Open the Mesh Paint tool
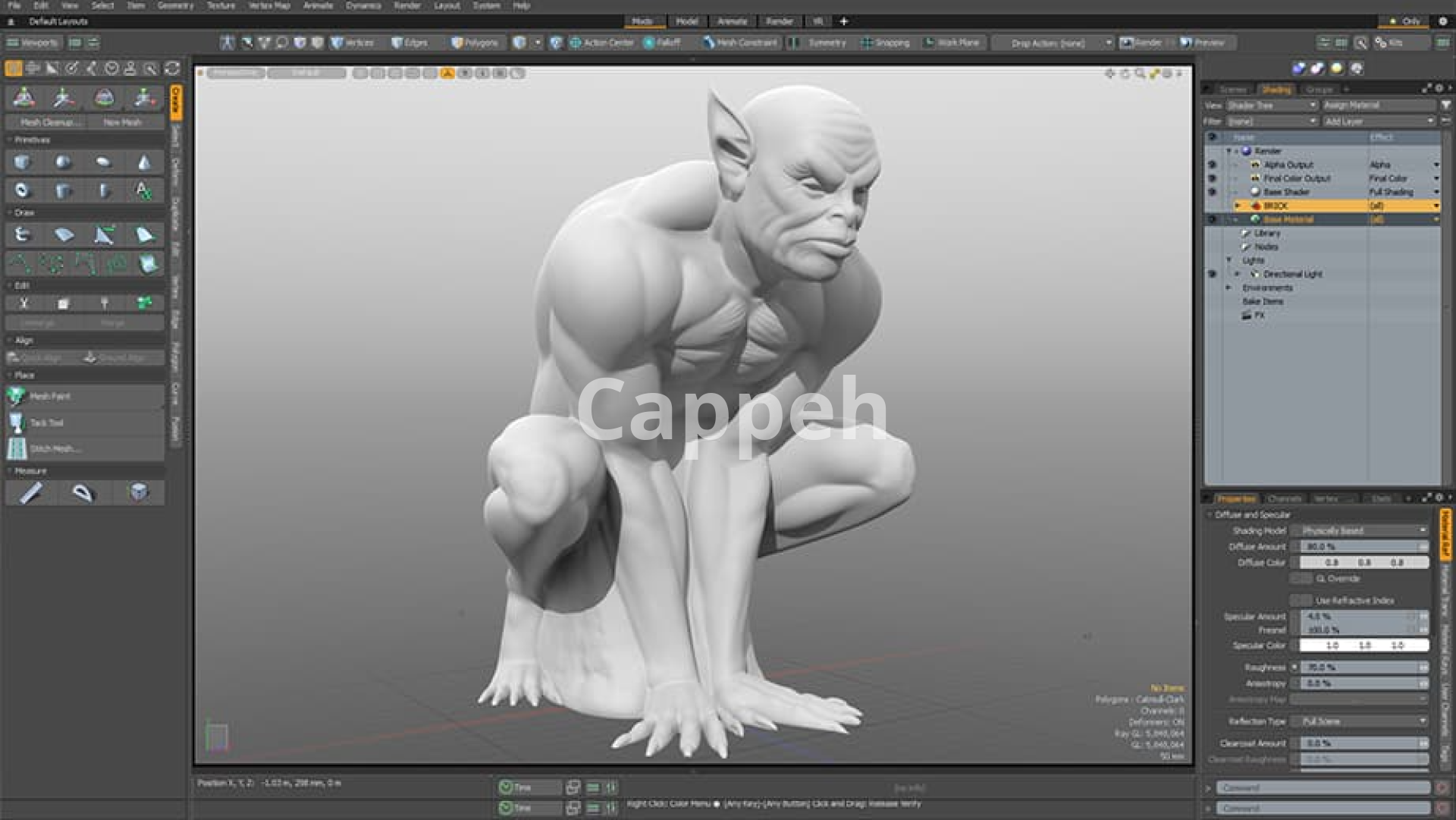 (x=50, y=396)
